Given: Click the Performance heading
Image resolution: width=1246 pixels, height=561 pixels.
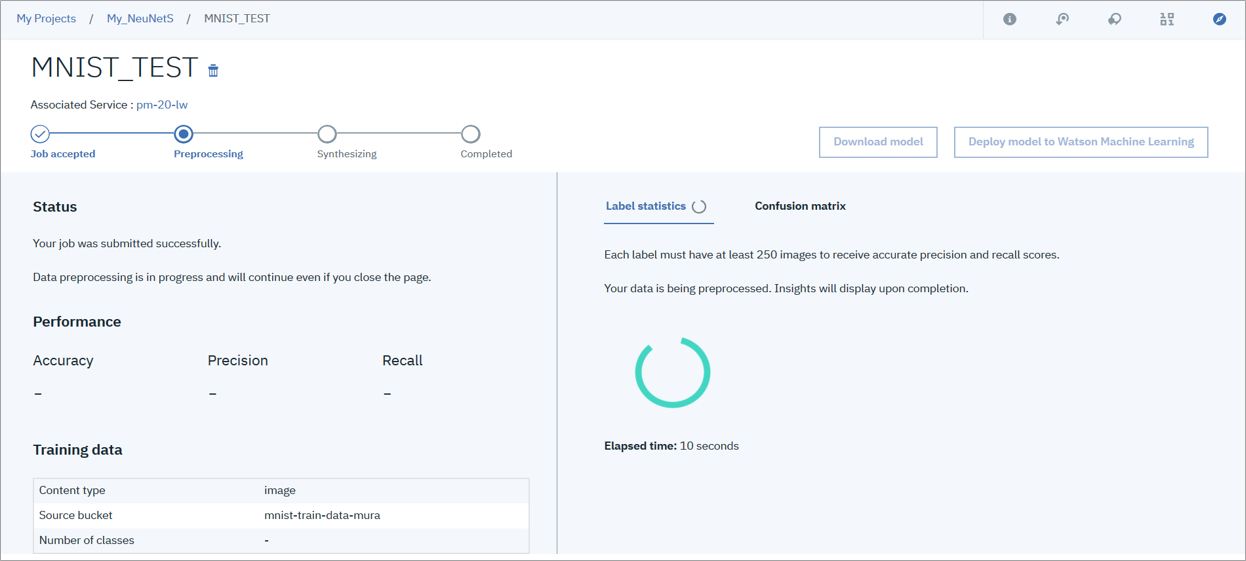Looking at the screenshot, I should (x=77, y=322).
